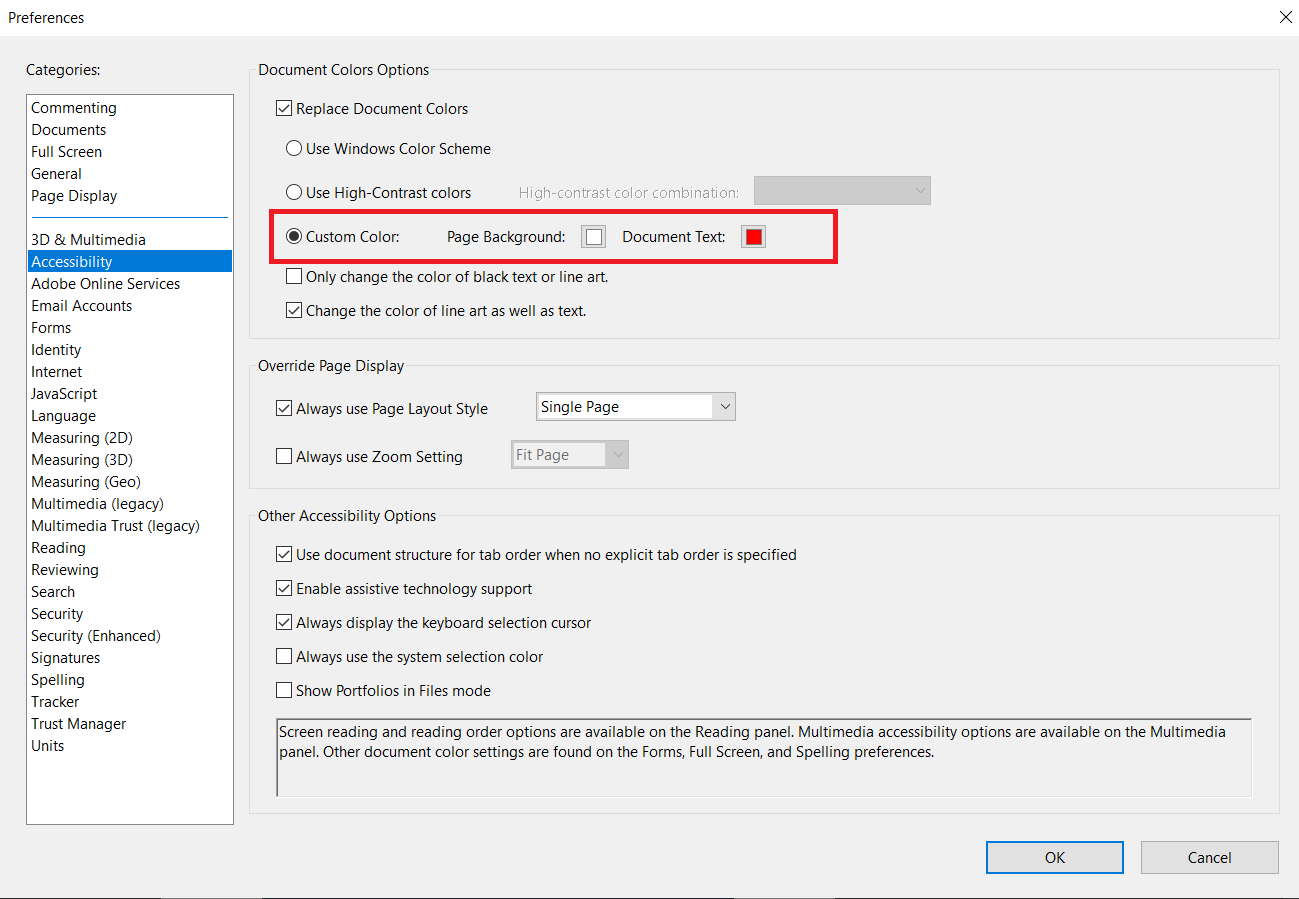Enable Only change the color of black text
Image resolution: width=1299 pixels, height=899 pixels.
(294, 276)
